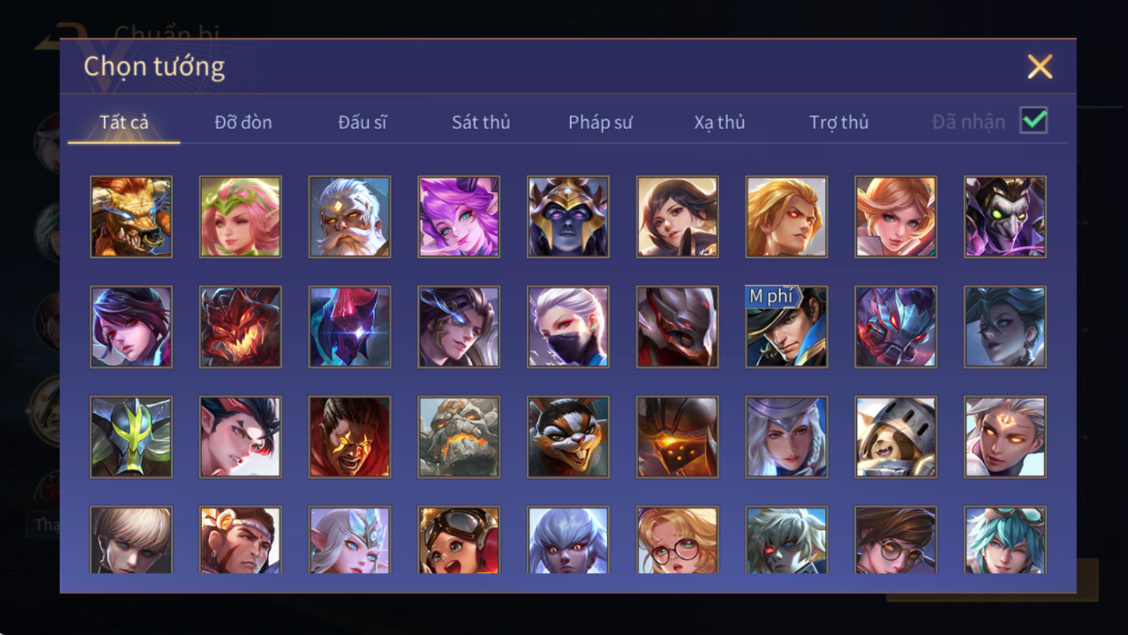Select the hero labeled M phí
This screenshot has width=1128, height=635.
click(x=786, y=326)
